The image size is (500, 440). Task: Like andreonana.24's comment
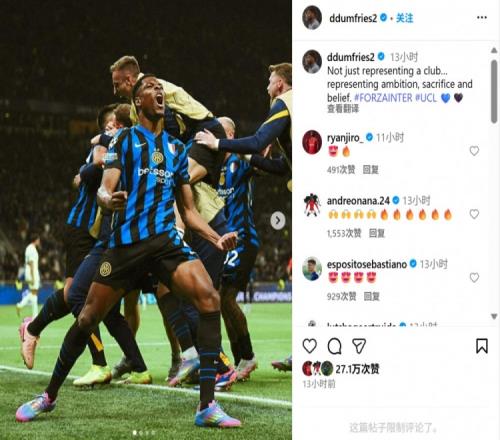(474, 214)
